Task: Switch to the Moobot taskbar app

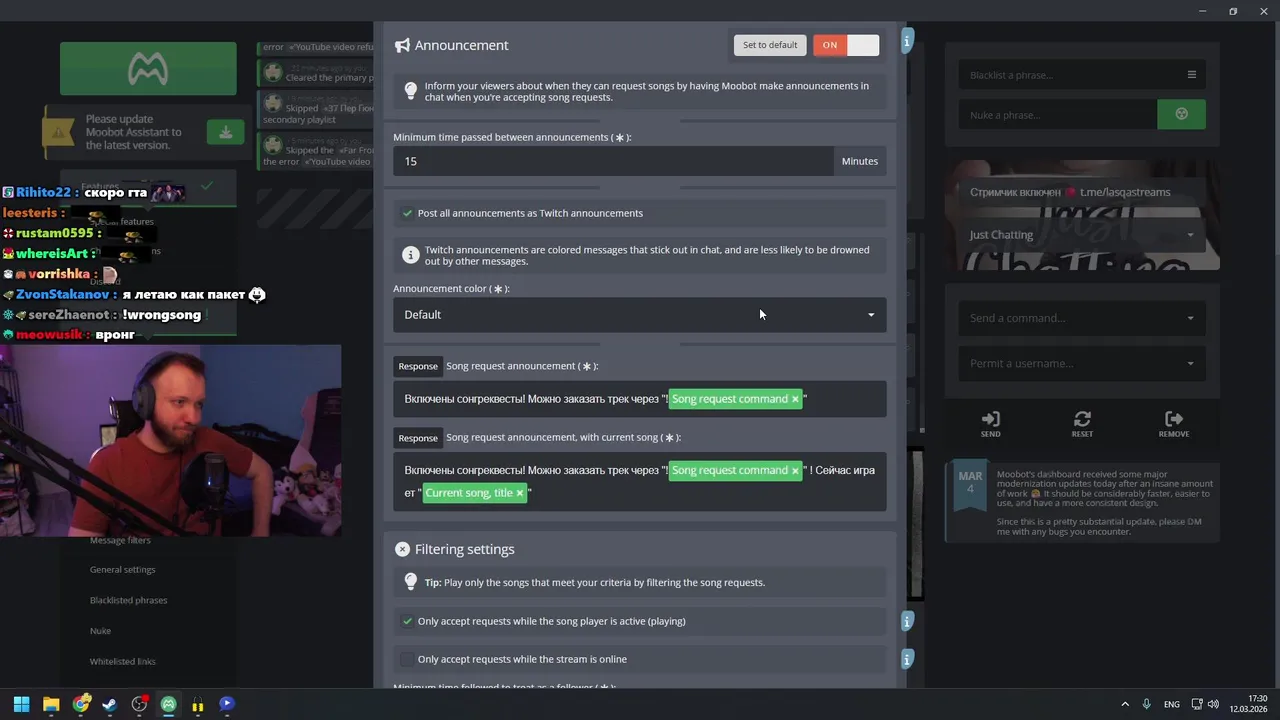Action: click(x=168, y=704)
